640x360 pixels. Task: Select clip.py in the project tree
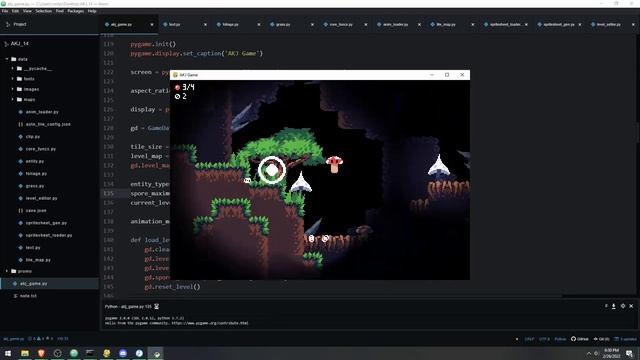33,136
